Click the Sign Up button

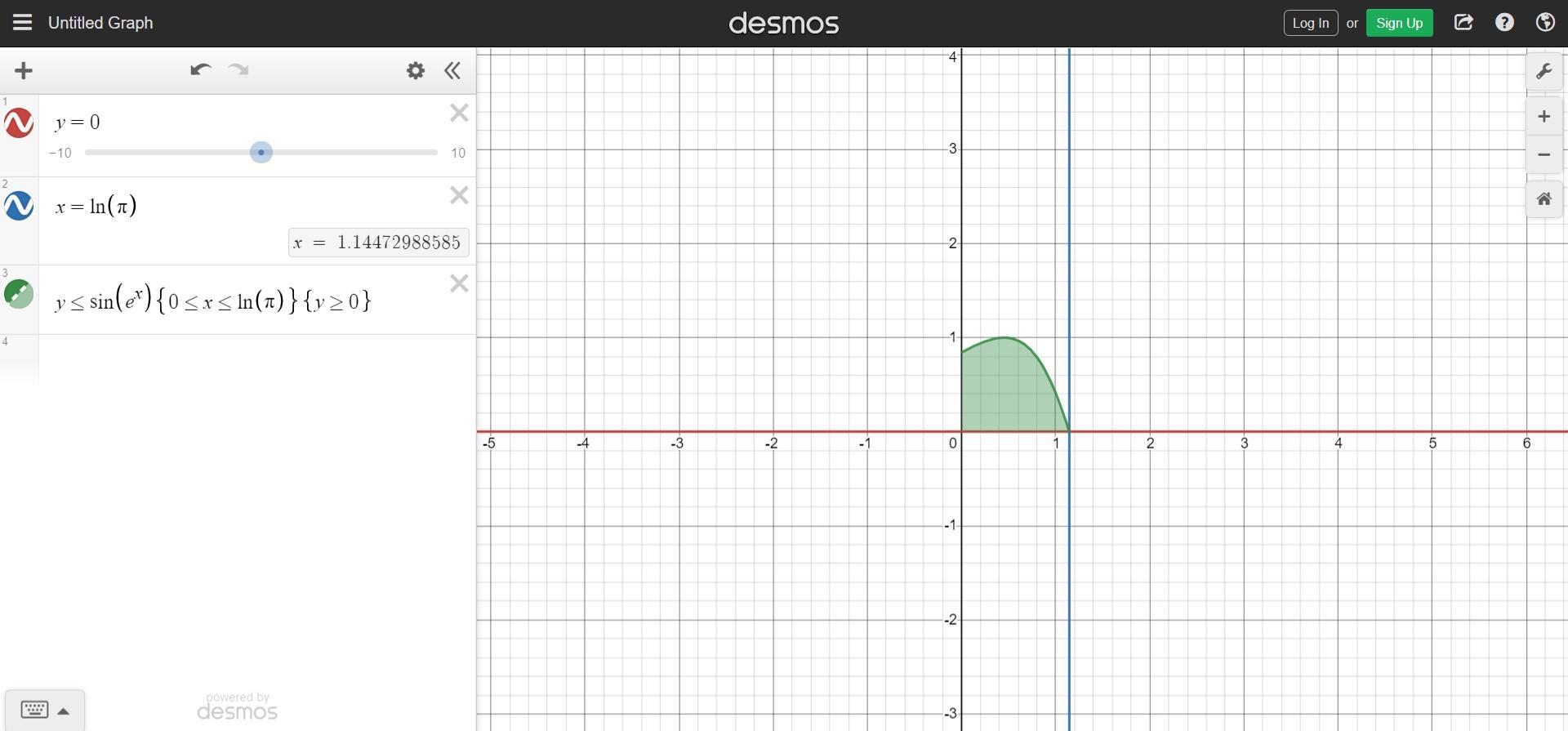click(1399, 23)
